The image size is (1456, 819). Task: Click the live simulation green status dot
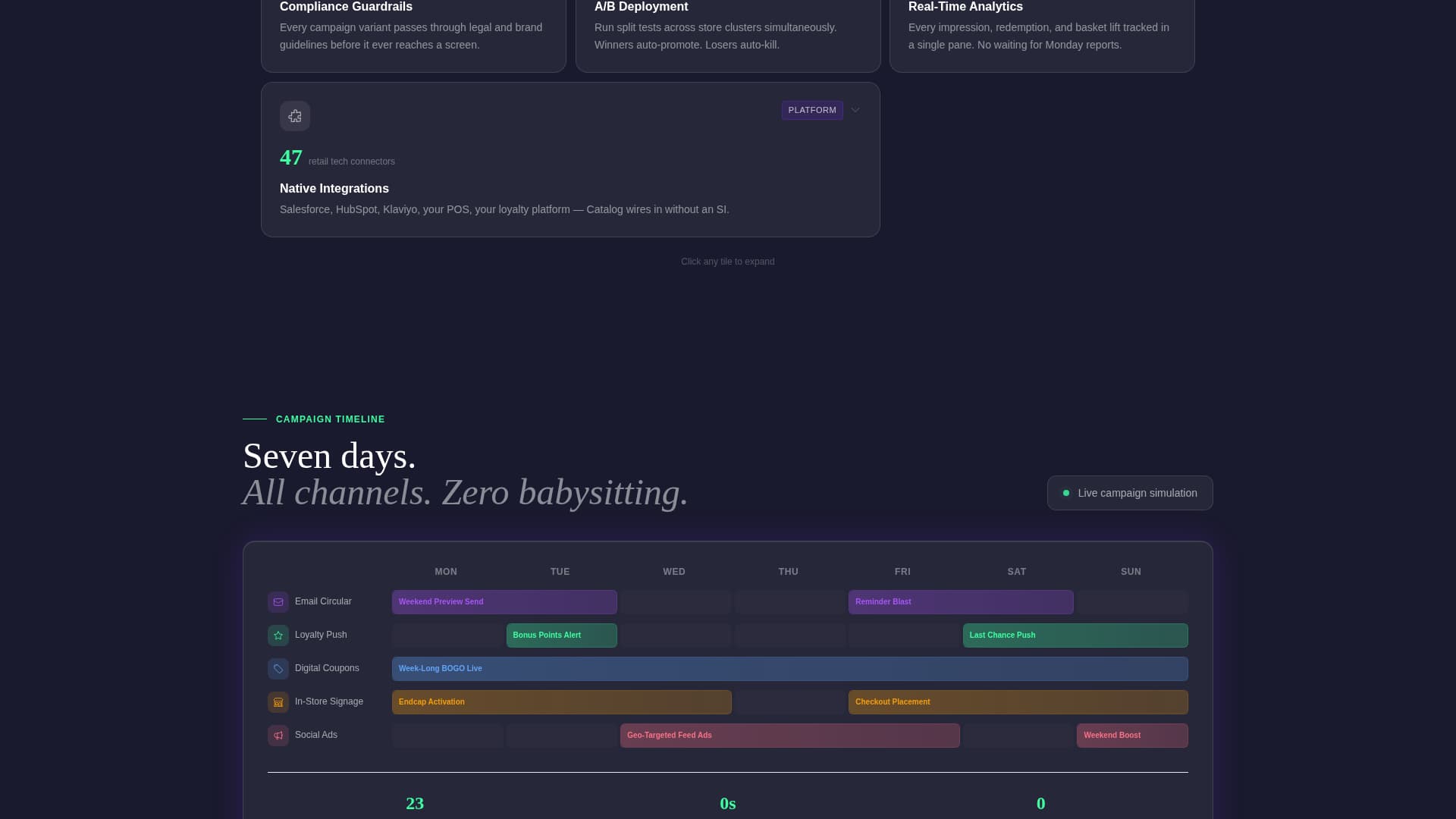[x=1066, y=493]
